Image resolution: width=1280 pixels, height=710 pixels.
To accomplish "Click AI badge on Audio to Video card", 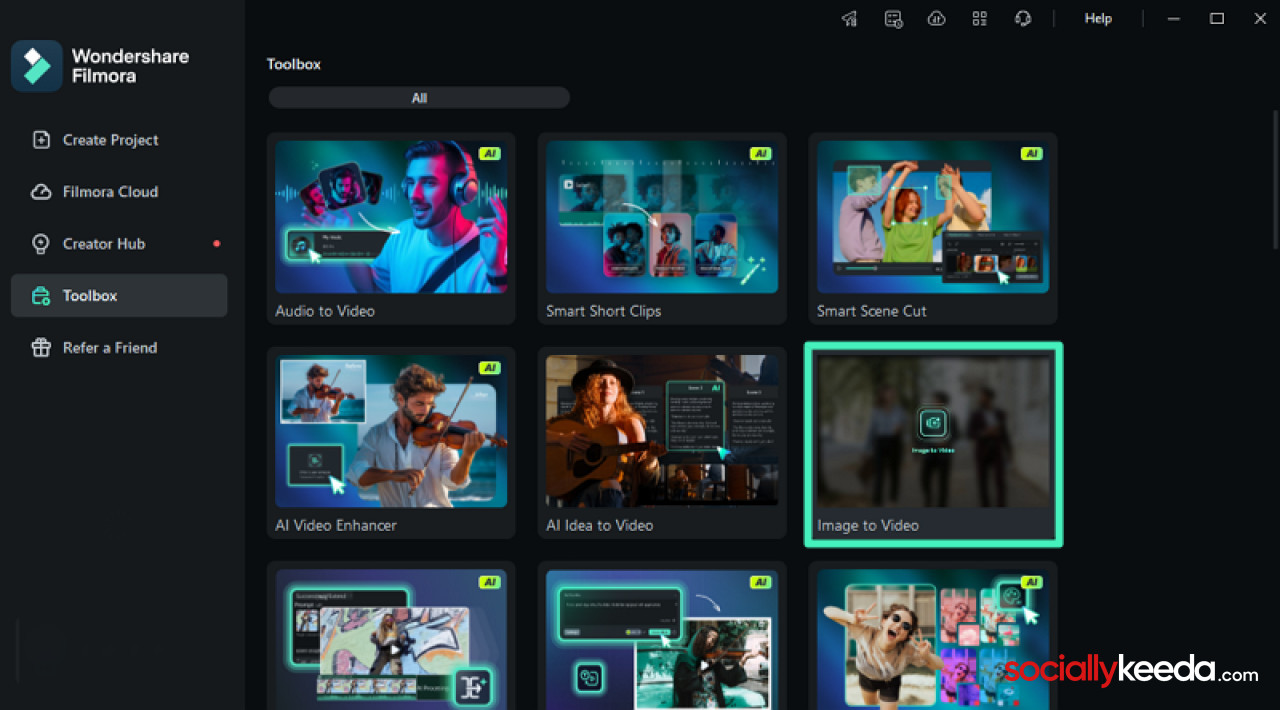I will pyautogui.click(x=489, y=154).
